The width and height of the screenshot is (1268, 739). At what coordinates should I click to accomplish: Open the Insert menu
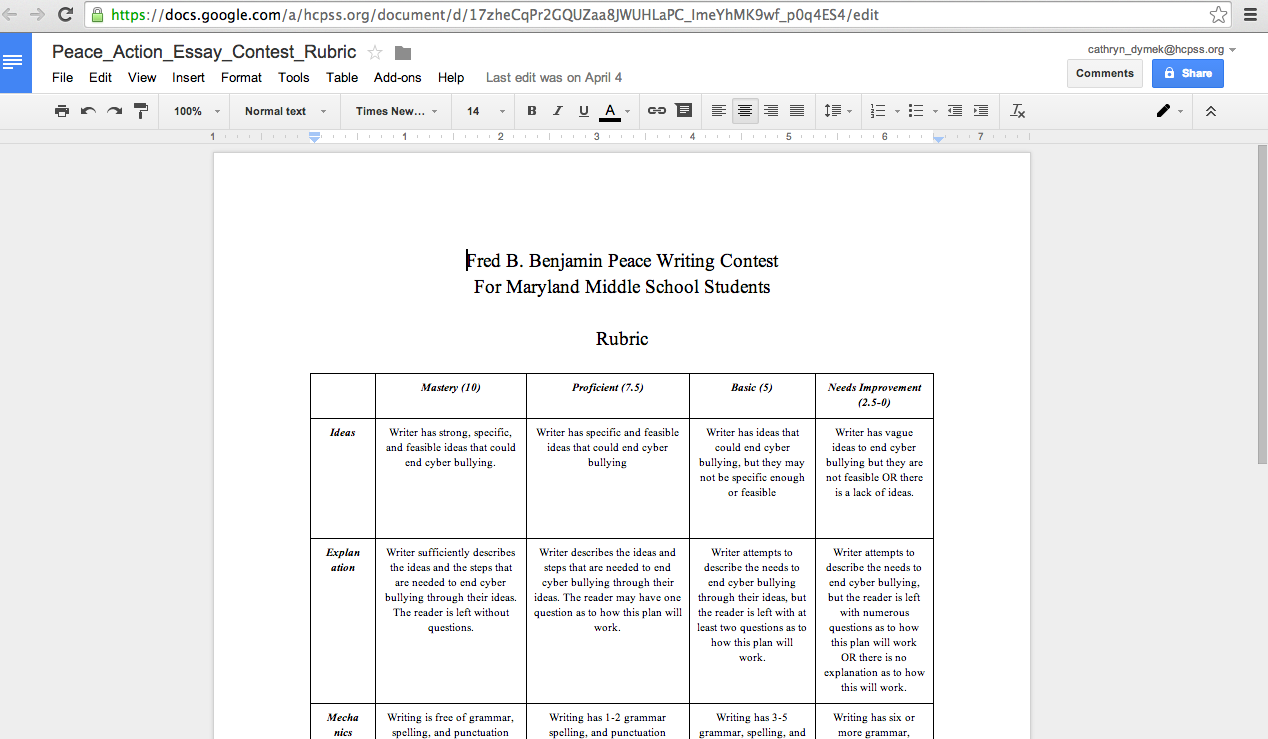click(188, 77)
